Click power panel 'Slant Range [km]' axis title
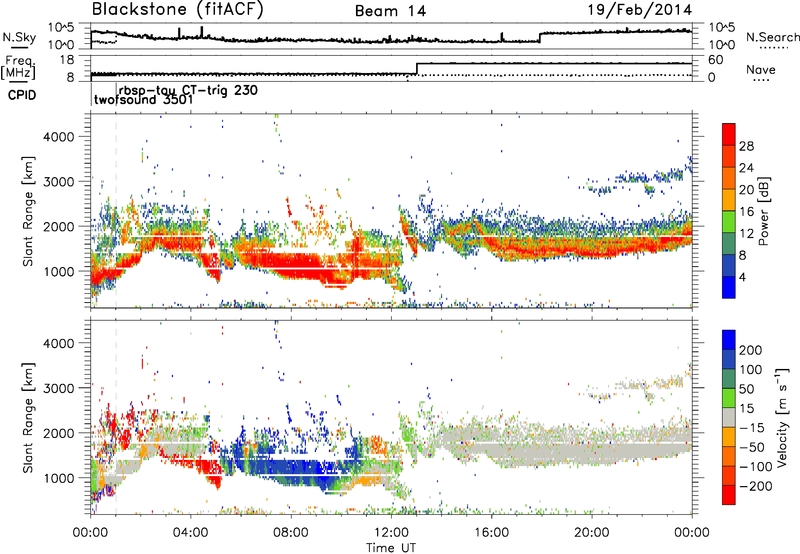Image resolution: width=800 pixels, height=554 pixels. pos(28,211)
